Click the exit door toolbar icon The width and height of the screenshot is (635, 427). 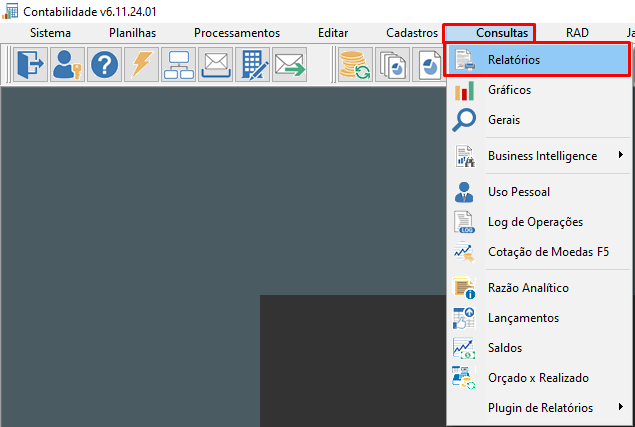coord(30,64)
